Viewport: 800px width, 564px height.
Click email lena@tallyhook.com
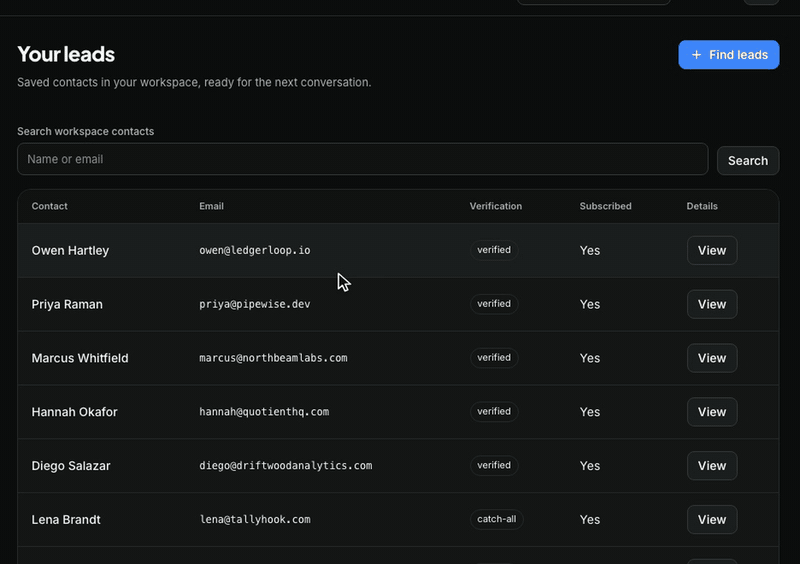tap(255, 520)
